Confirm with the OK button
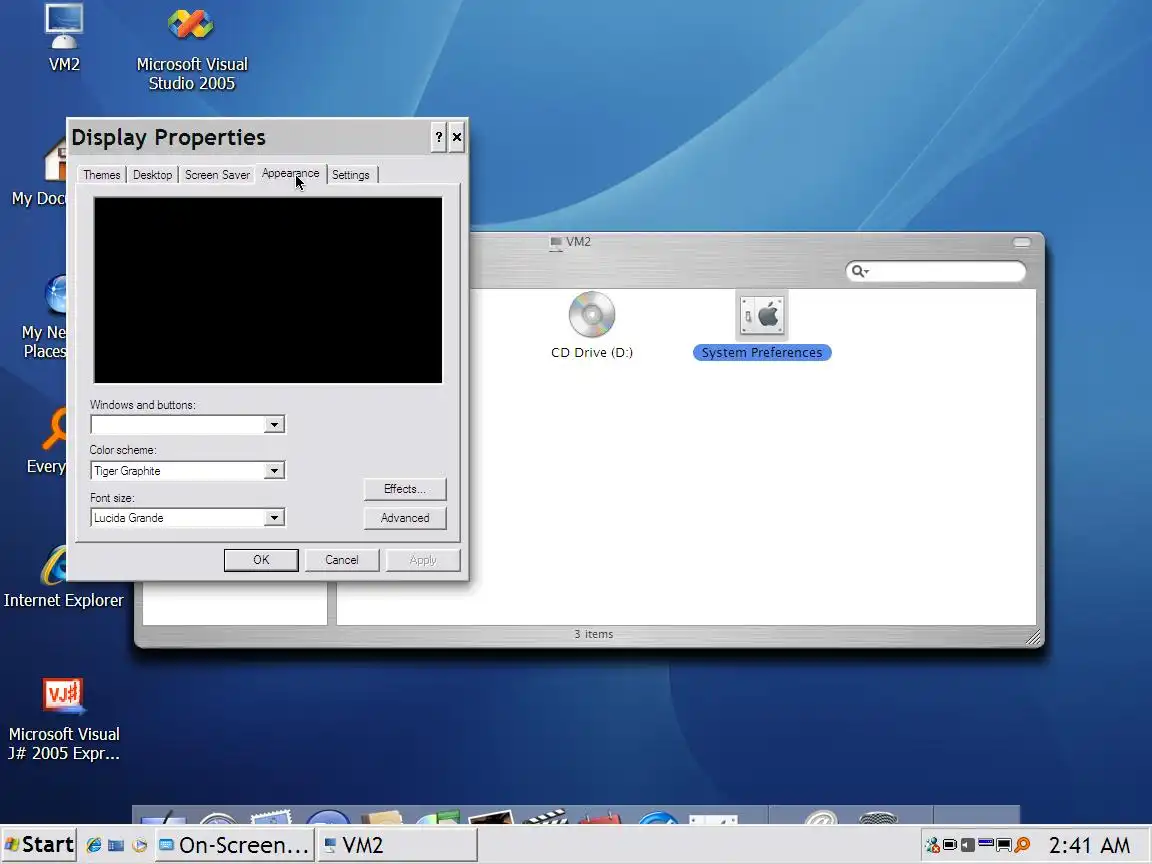The width and height of the screenshot is (1152, 864). tap(261, 560)
